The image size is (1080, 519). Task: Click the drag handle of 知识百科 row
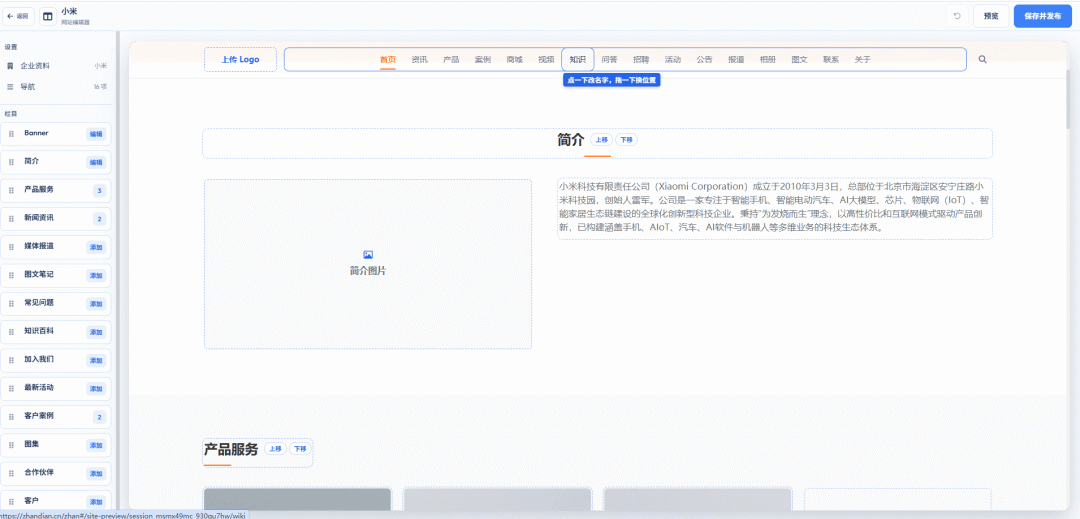pyautogui.click(x=11, y=331)
